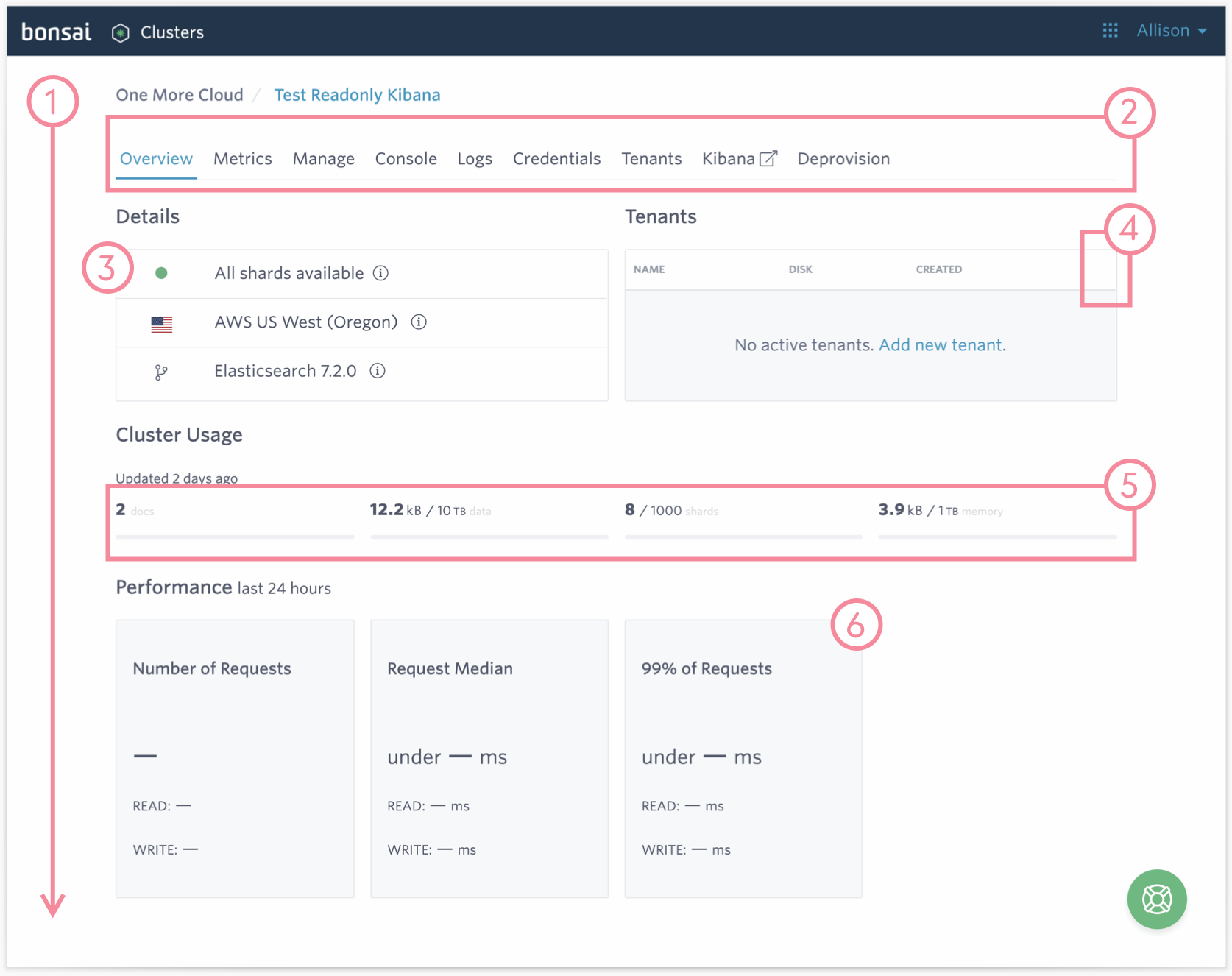Click info icon beside Elasticsearch 7.2.0

click(378, 371)
